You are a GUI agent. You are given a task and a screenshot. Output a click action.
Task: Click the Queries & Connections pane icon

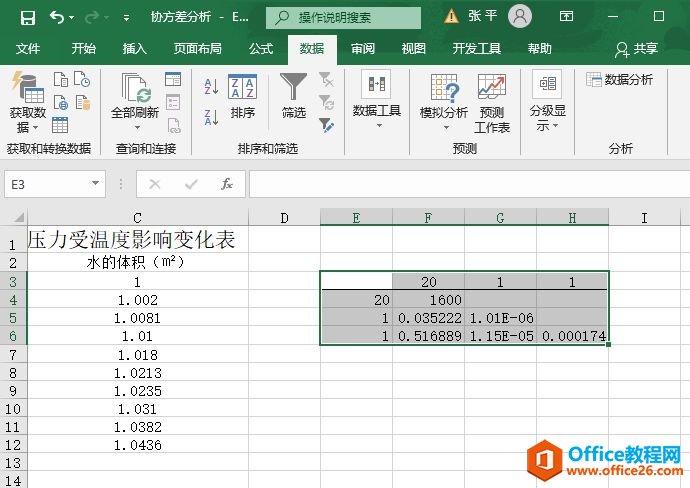click(173, 79)
